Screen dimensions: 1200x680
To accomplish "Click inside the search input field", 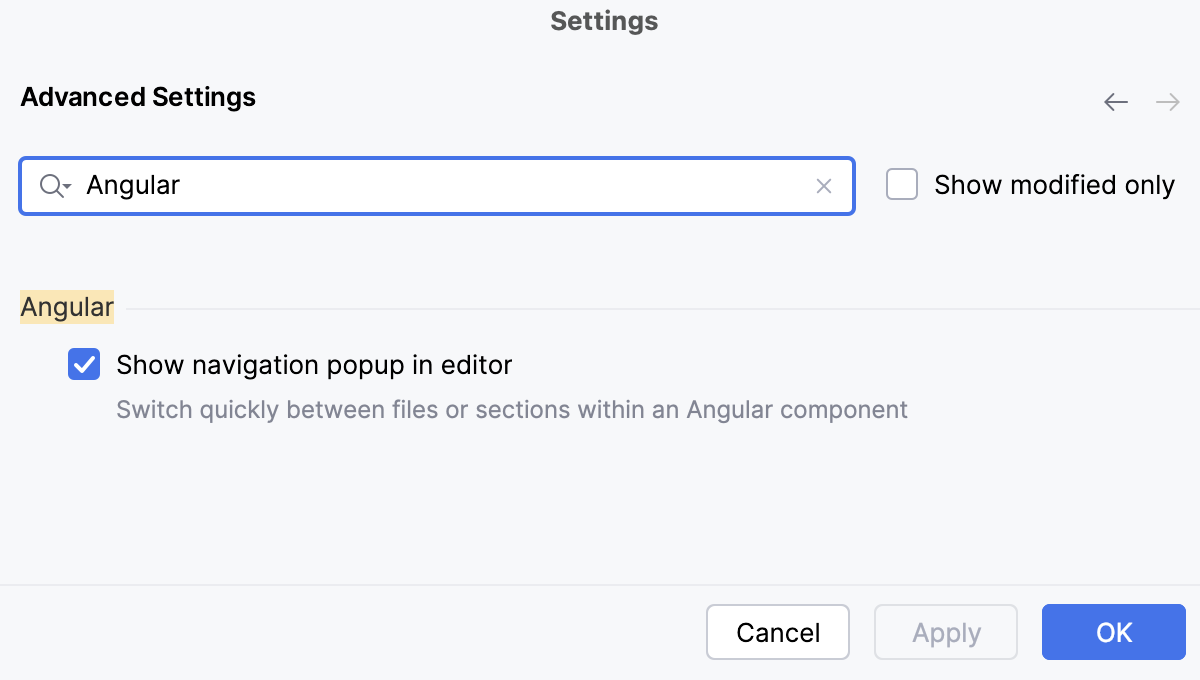I will click(400, 186).
